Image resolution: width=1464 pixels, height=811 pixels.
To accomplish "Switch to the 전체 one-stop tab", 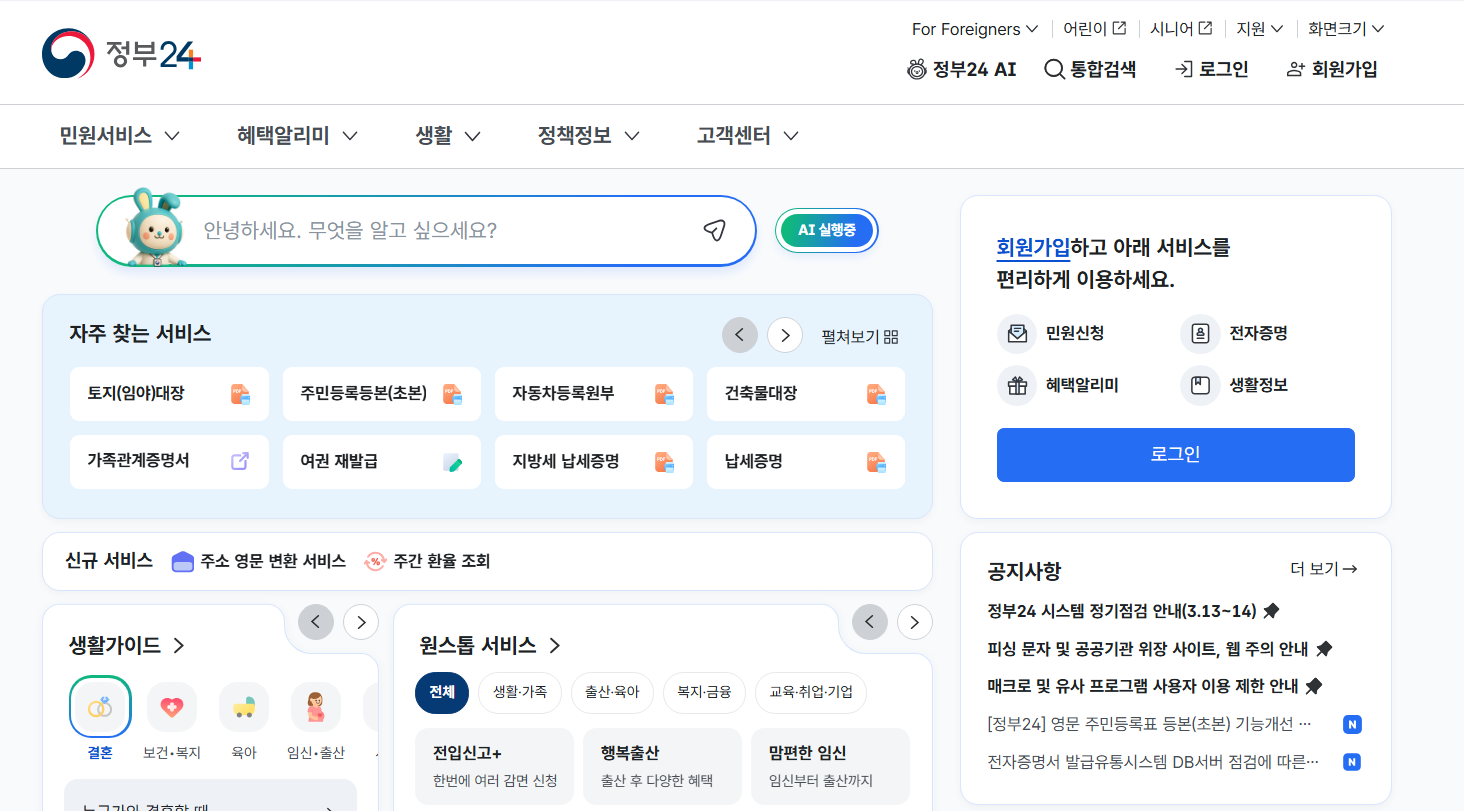I will (x=442, y=693).
